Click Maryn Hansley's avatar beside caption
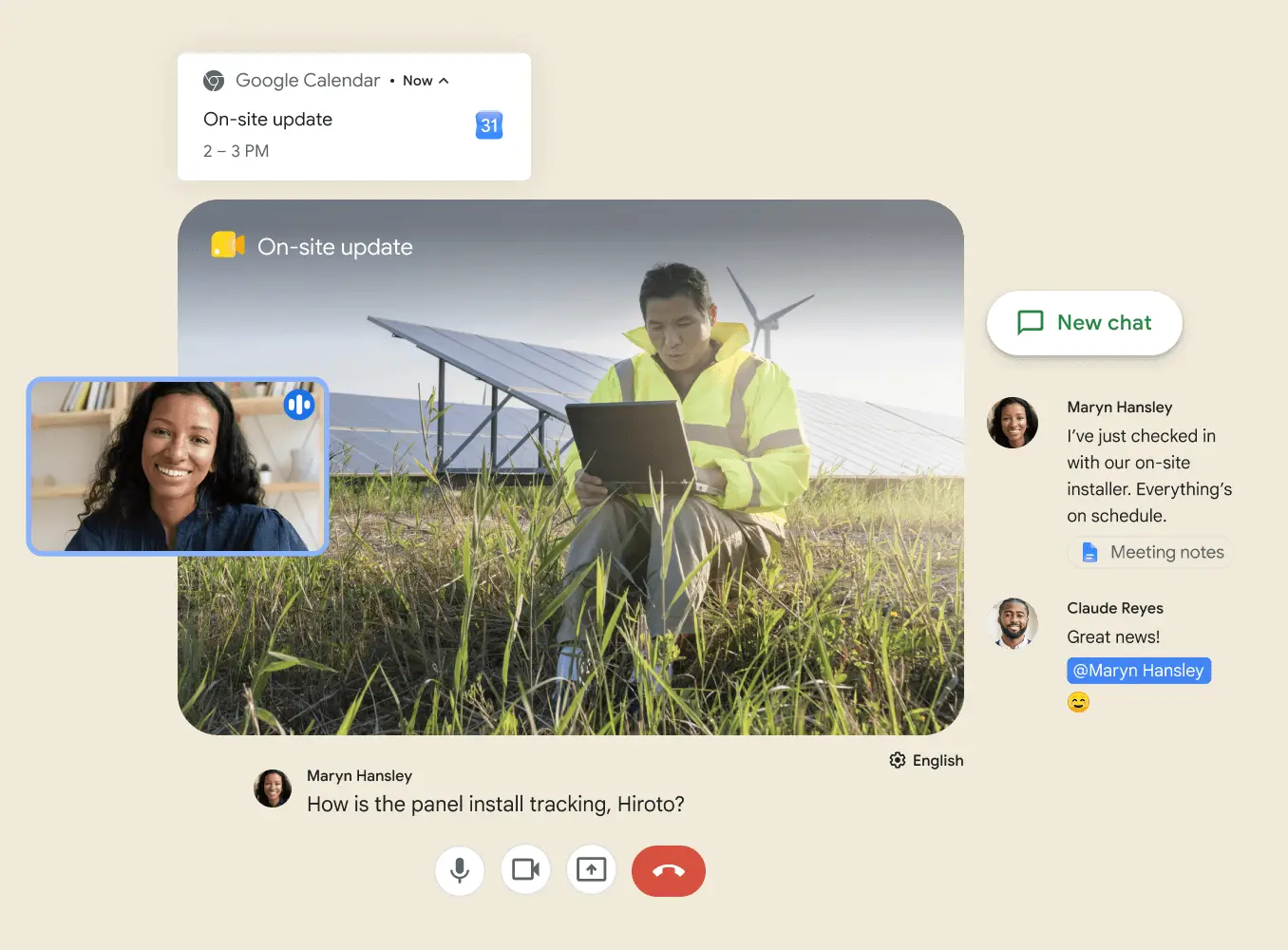 (x=273, y=788)
